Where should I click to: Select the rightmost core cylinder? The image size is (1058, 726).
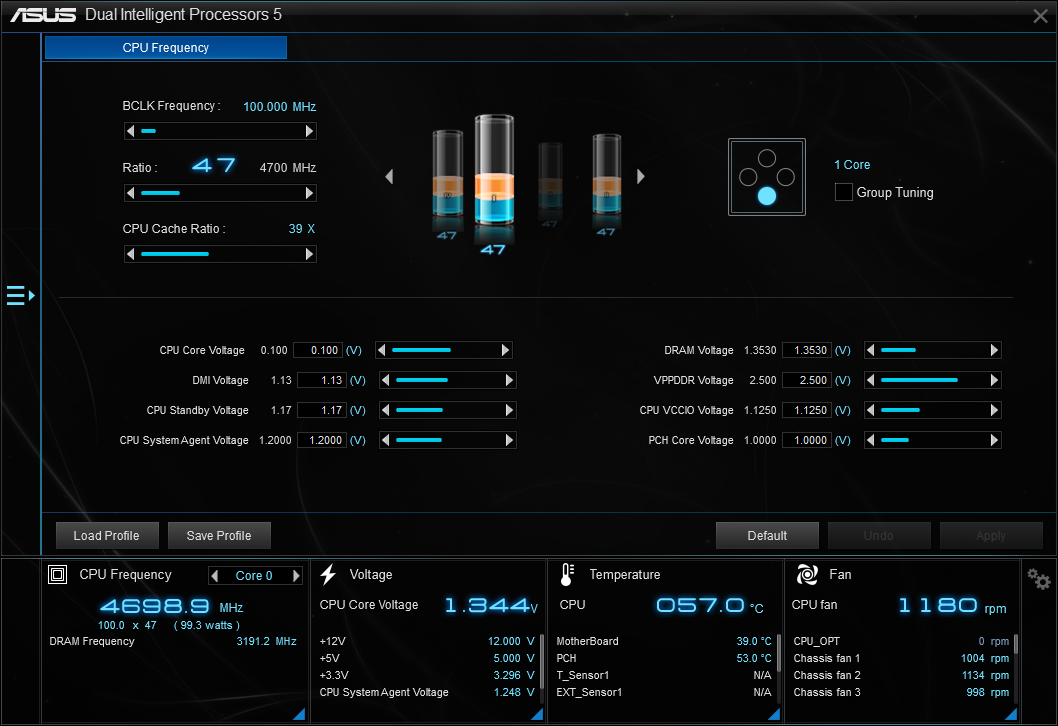pyautogui.click(x=607, y=174)
